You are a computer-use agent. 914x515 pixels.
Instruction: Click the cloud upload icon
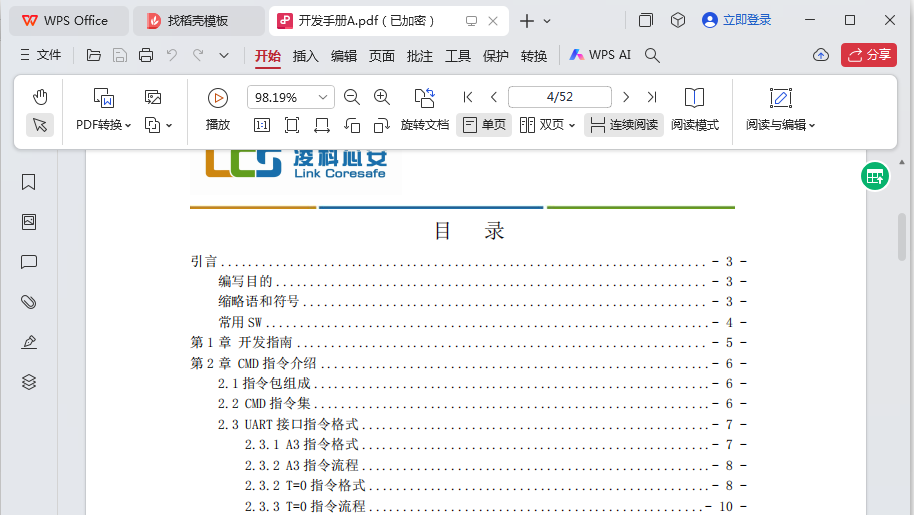click(821, 55)
